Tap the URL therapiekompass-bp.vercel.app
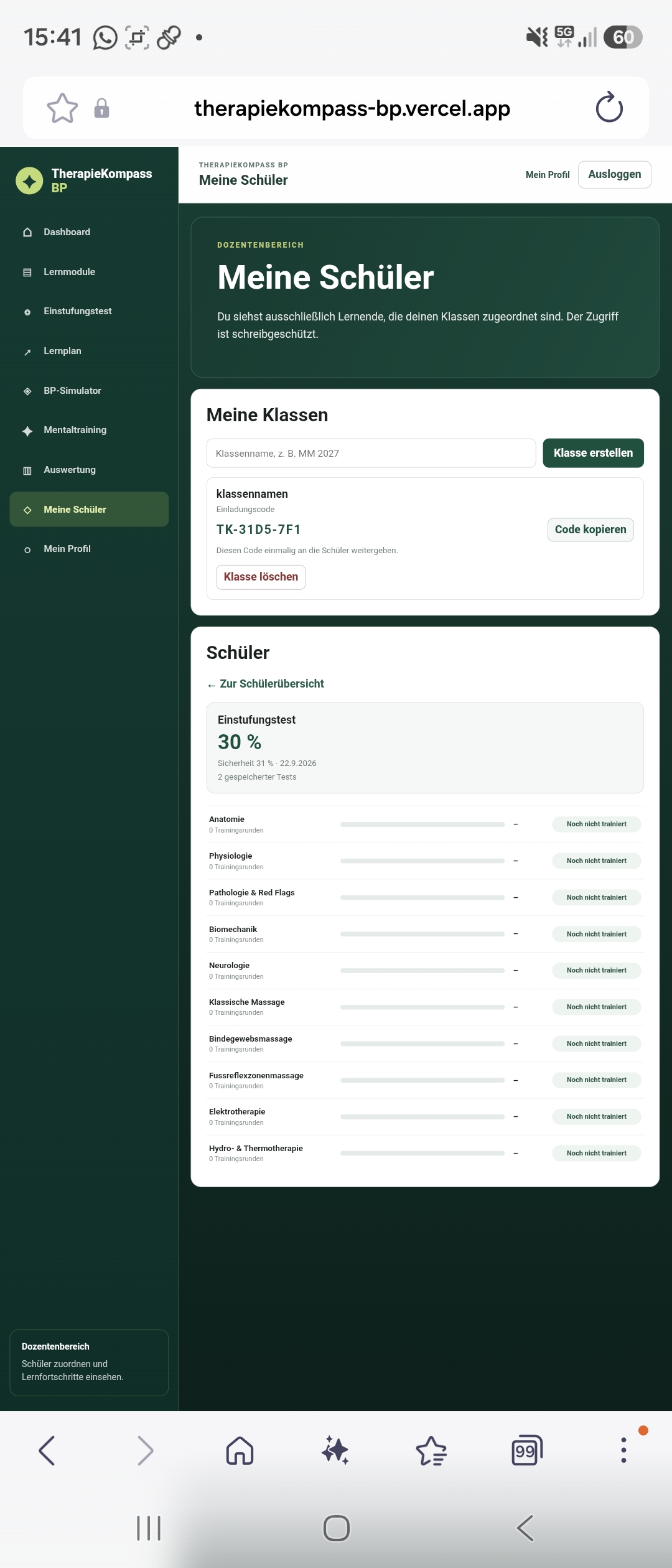 pyautogui.click(x=352, y=108)
